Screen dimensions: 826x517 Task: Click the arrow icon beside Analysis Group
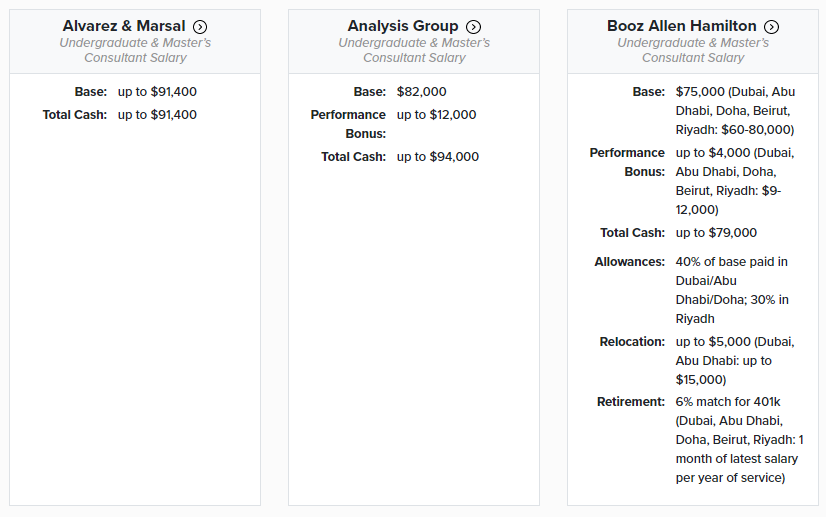pos(474,27)
